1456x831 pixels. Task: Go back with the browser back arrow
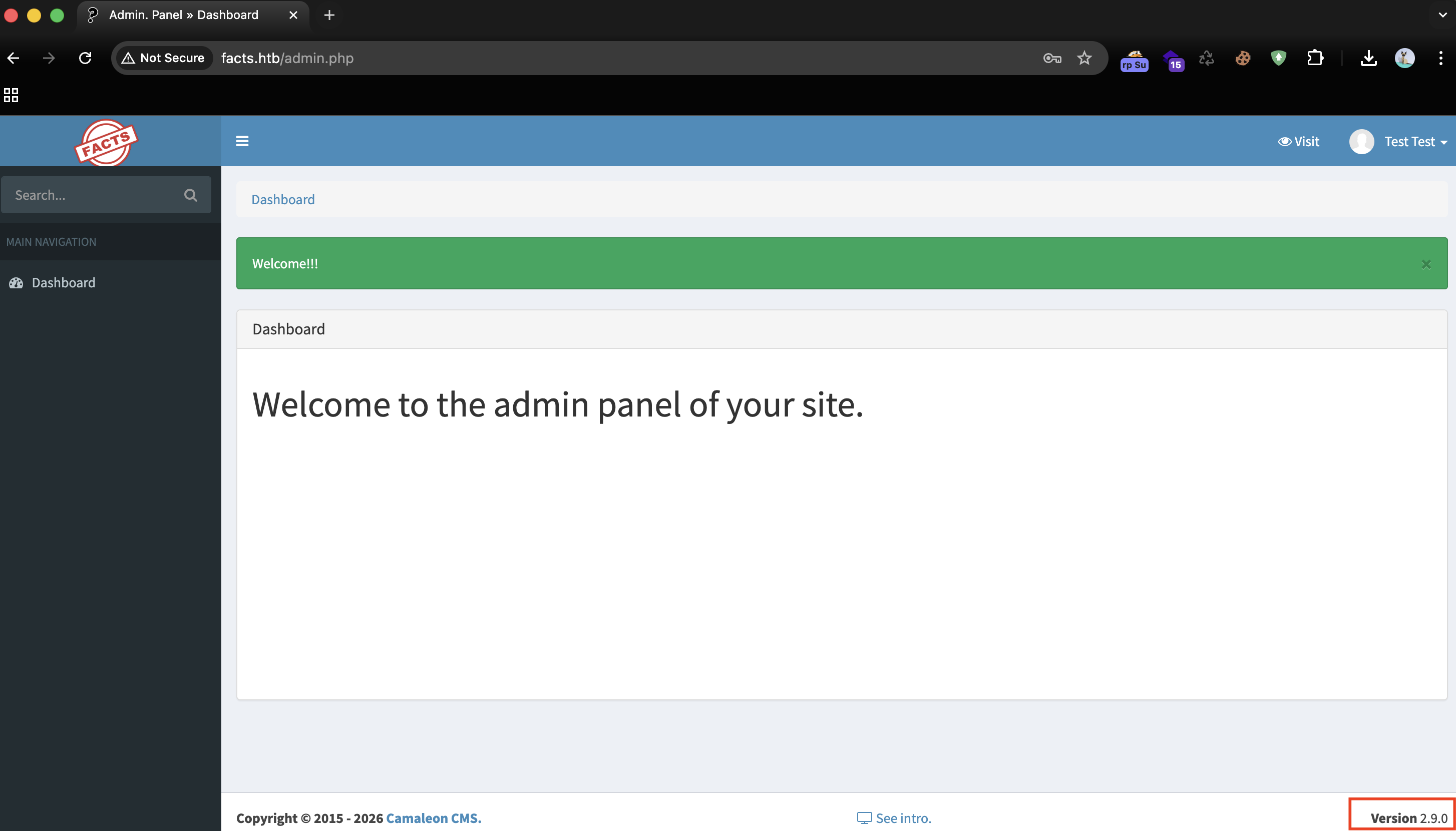(14, 58)
